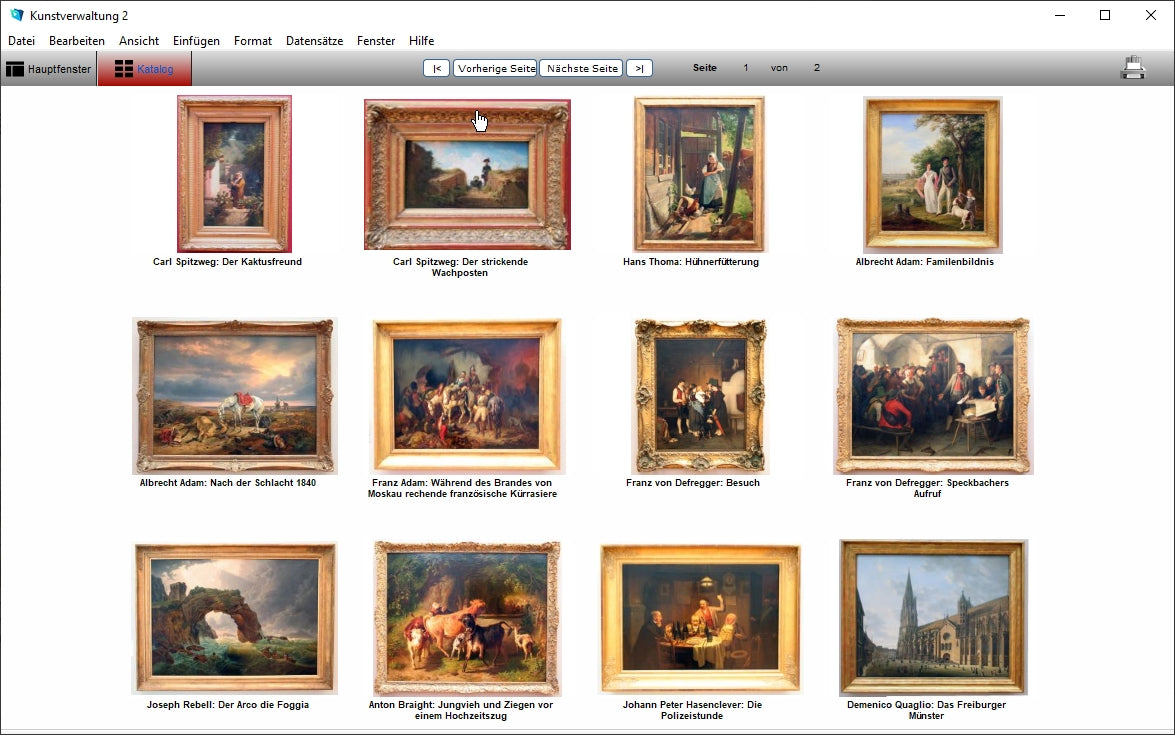This screenshot has height=735, width=1175.
Task: Expand the Datensätze menu
Action: coord(314,41)
